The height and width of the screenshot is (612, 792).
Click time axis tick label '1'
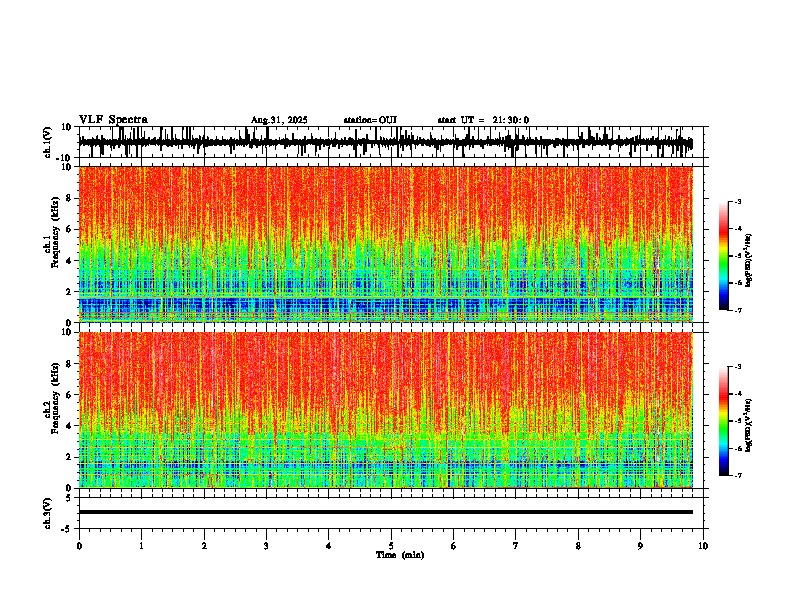click(141, 546)
